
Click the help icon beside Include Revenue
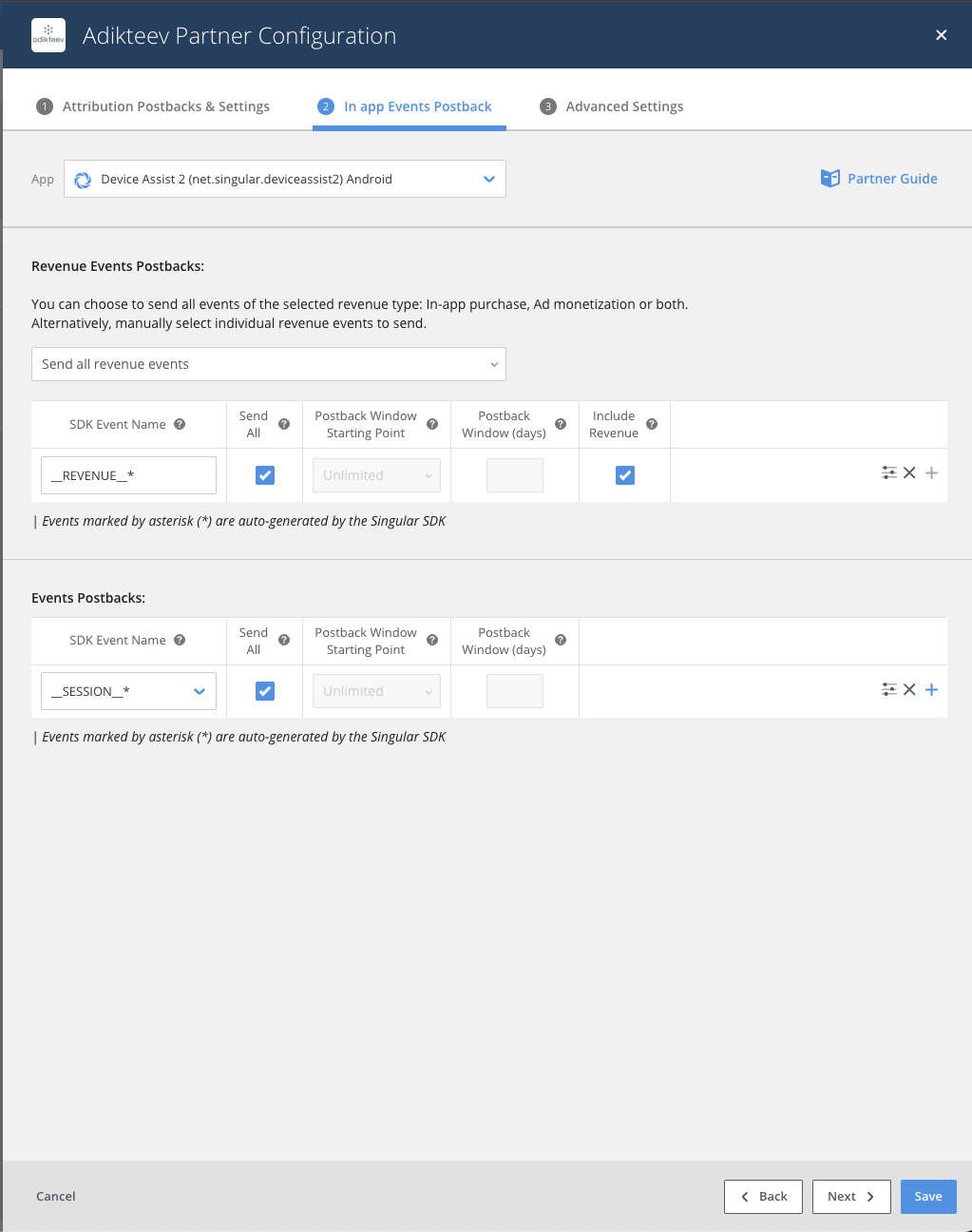(652, 424)
